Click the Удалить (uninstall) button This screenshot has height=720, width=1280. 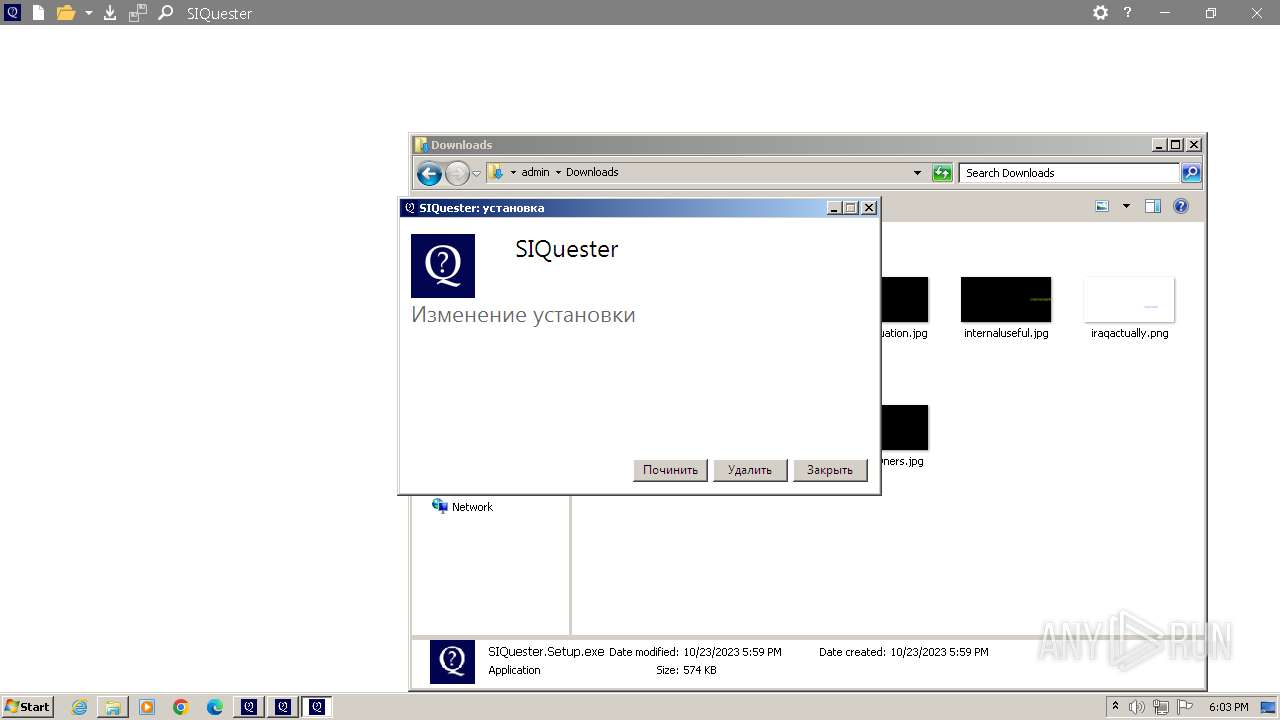click(x=750, y=470)
